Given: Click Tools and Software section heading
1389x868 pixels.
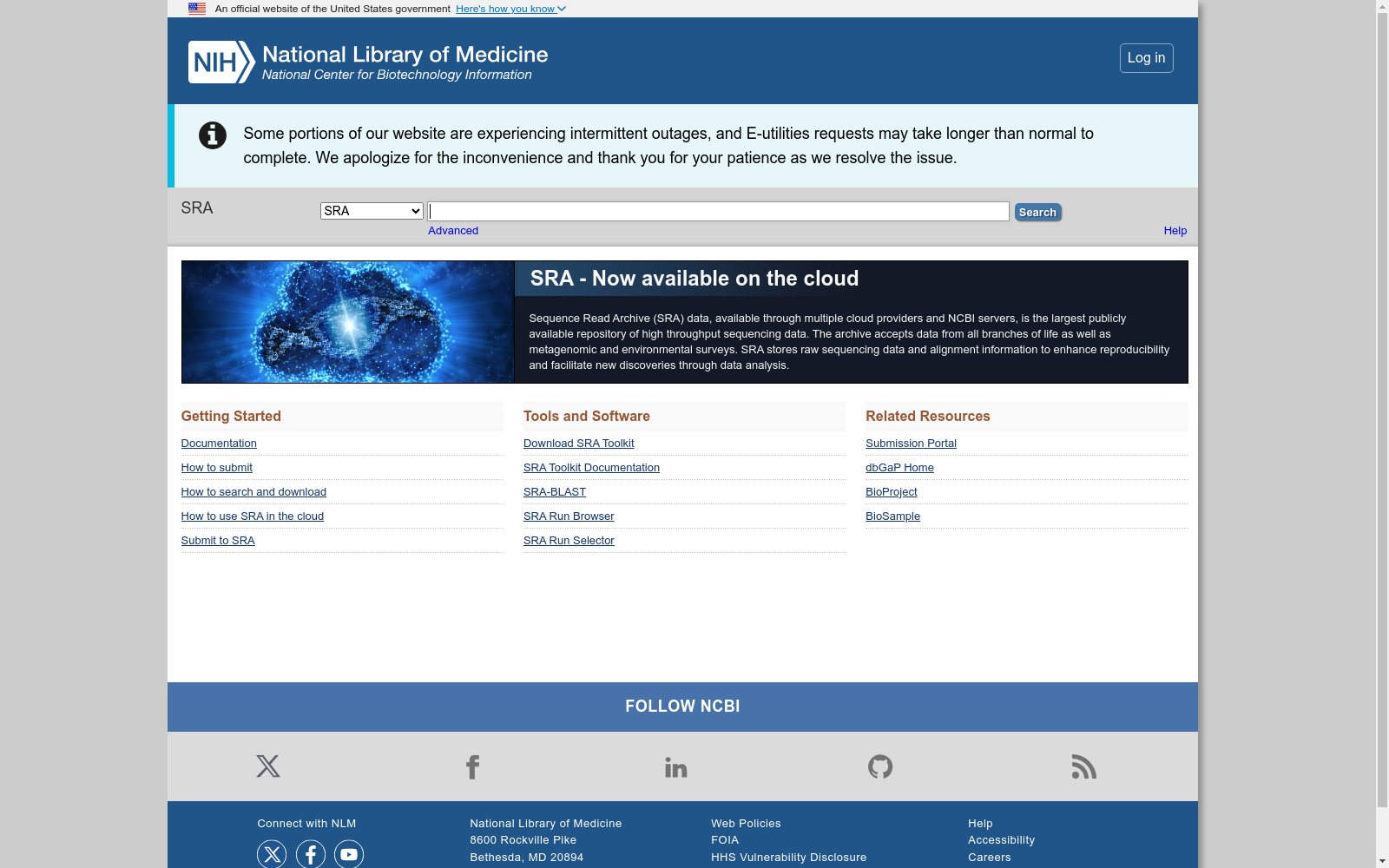Looking at the screenshot, I should [587, 417].
